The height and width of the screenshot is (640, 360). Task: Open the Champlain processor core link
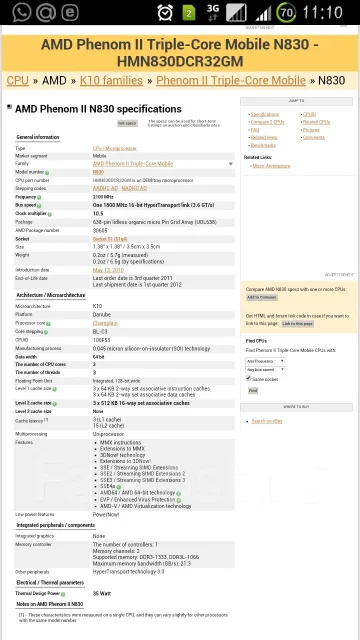[x=105, y=323]
